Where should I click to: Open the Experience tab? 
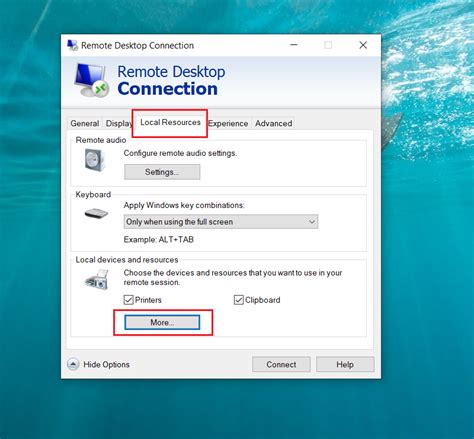pos(228,123)
